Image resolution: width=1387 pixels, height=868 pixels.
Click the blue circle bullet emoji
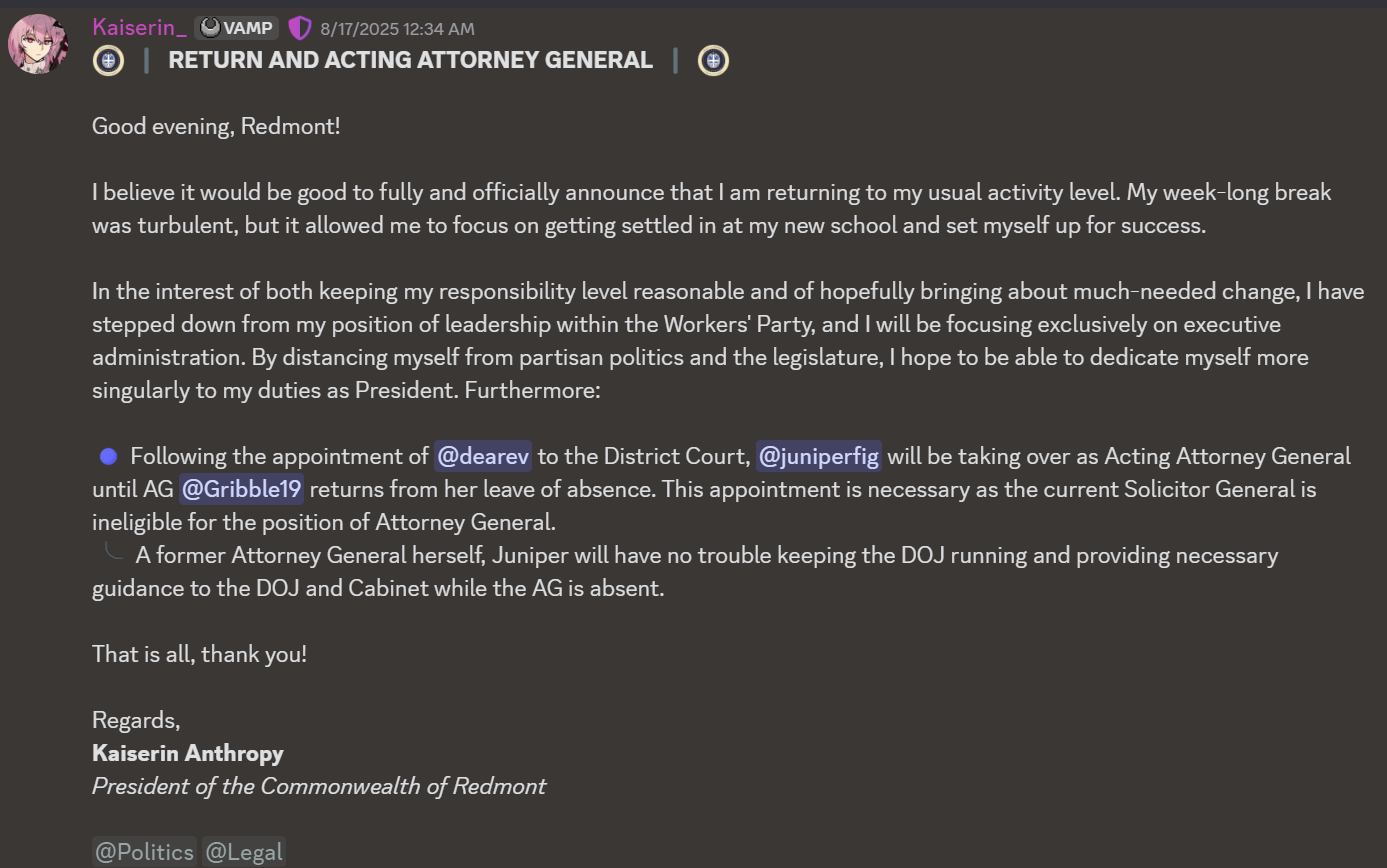108,457
